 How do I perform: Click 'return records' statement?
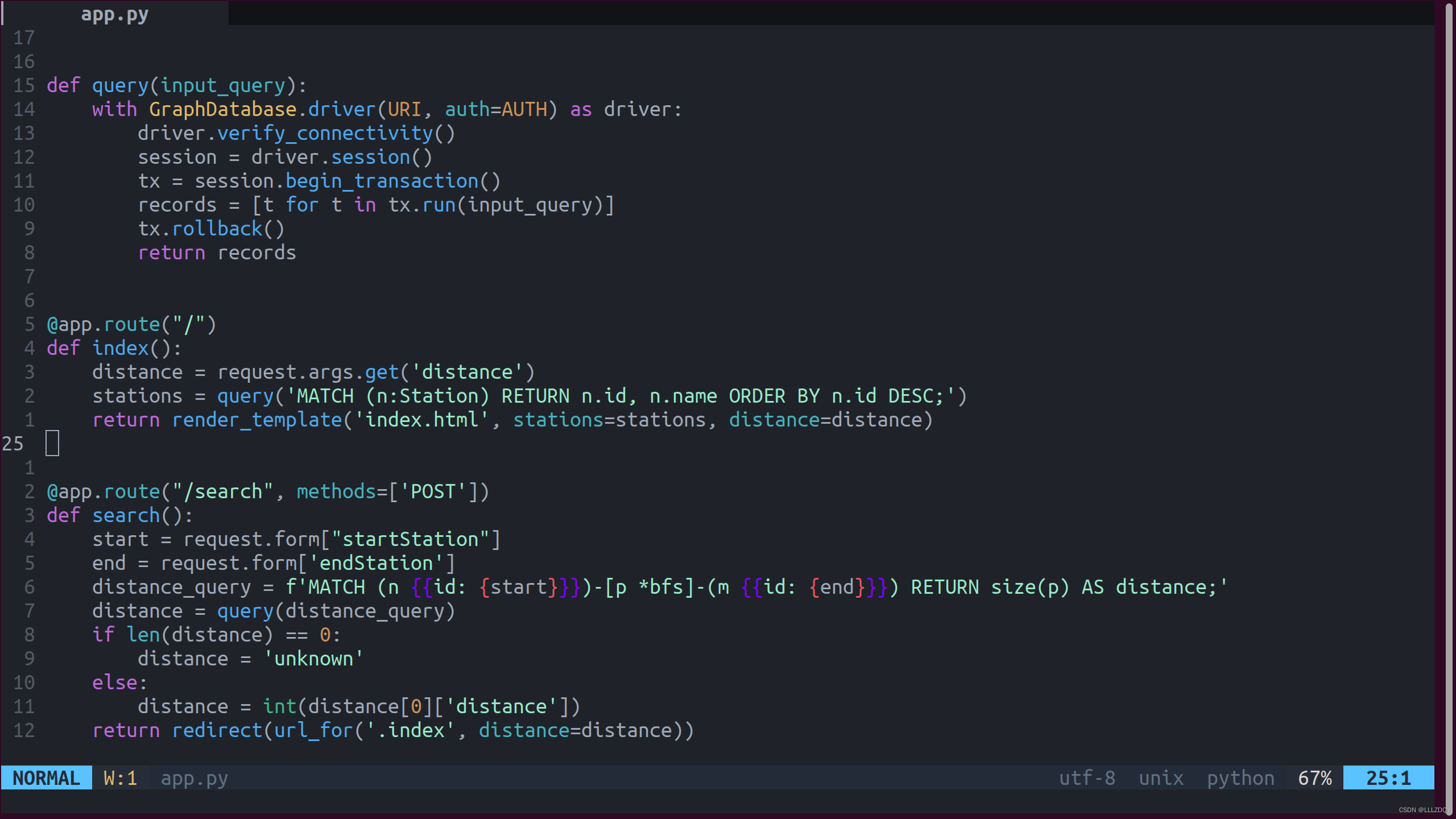217,253
